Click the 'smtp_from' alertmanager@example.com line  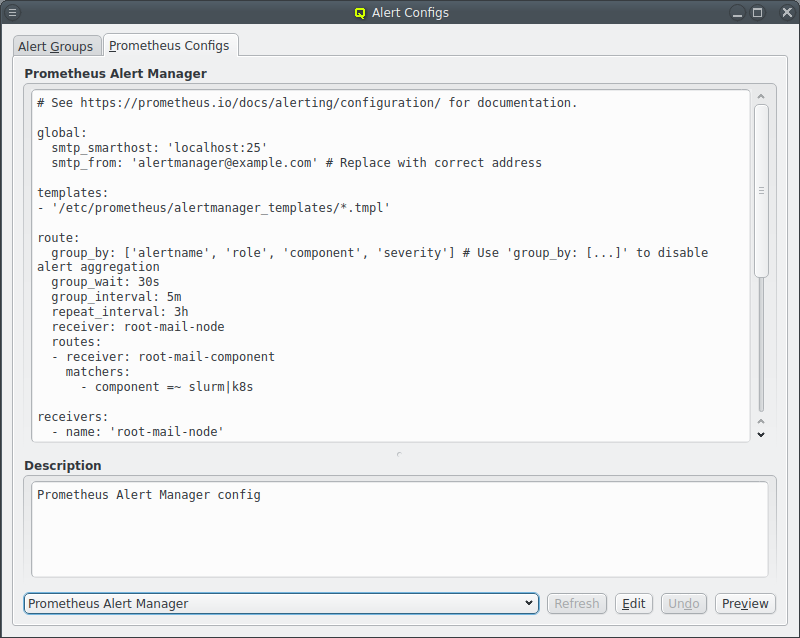pyautogui.click(x=296, y=163)
